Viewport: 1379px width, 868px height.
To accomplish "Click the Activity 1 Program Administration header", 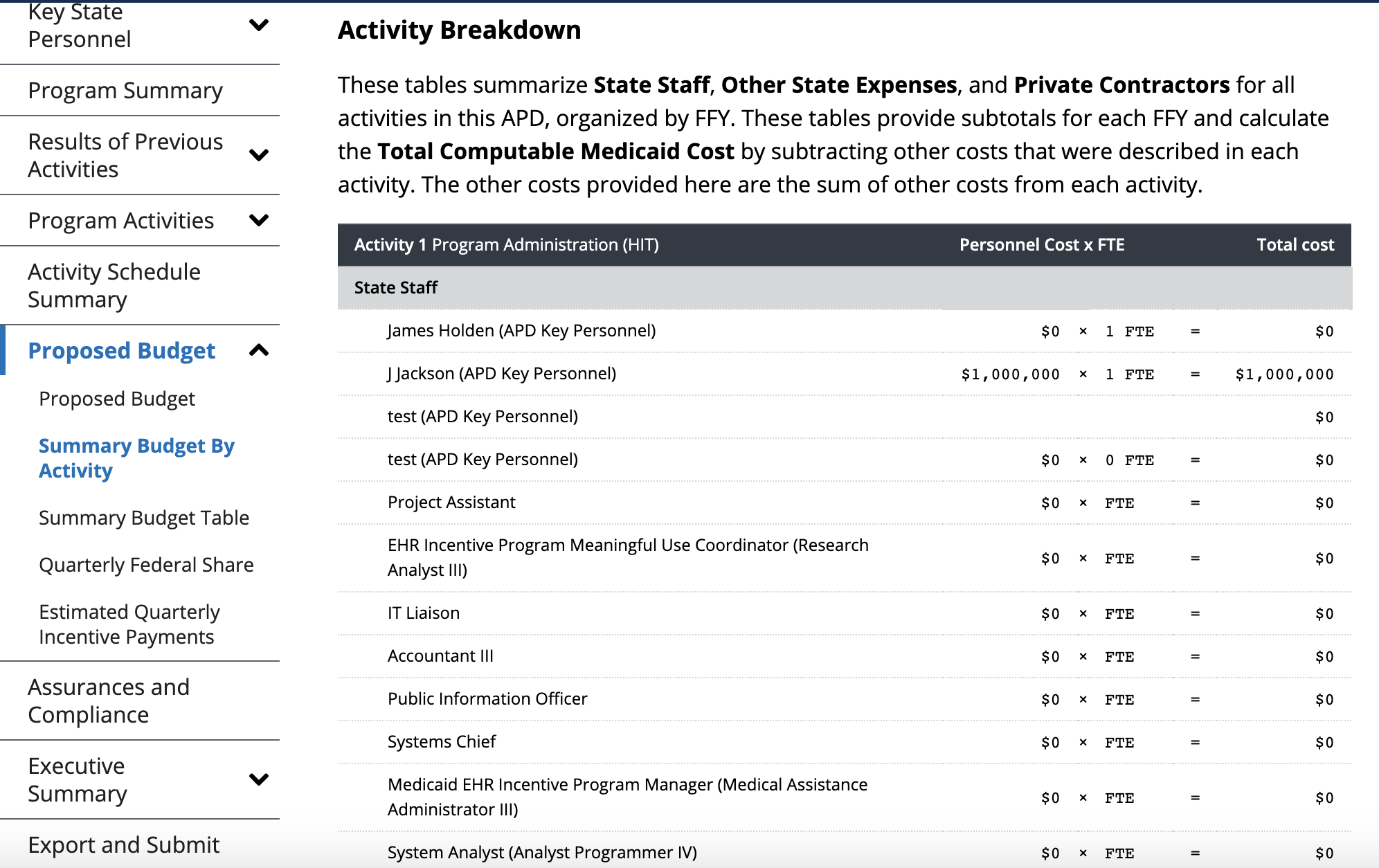I will [x=507, y=244].
